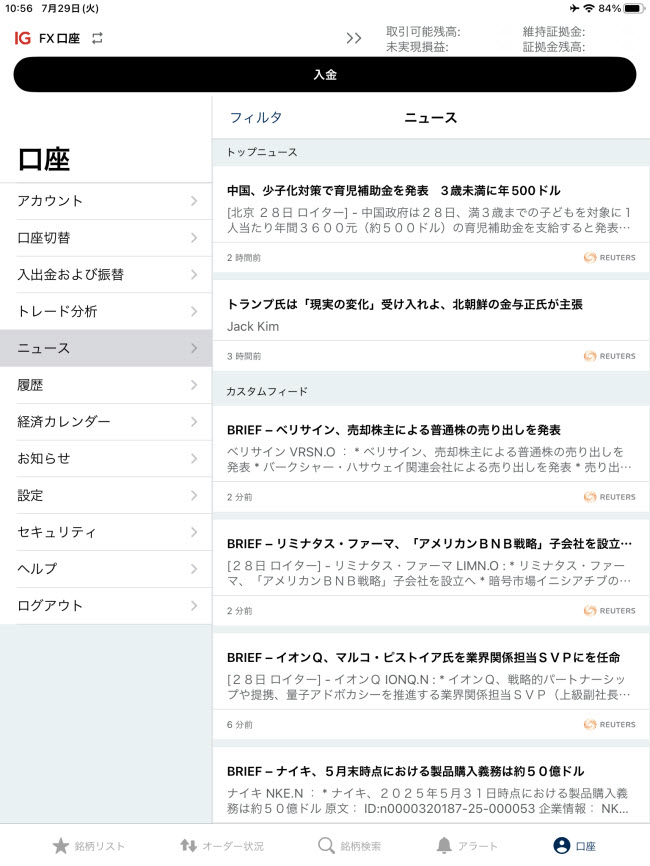650x866 pixels.
Task: Tap the FX口座 account name
Action: [x=59, y=38]
